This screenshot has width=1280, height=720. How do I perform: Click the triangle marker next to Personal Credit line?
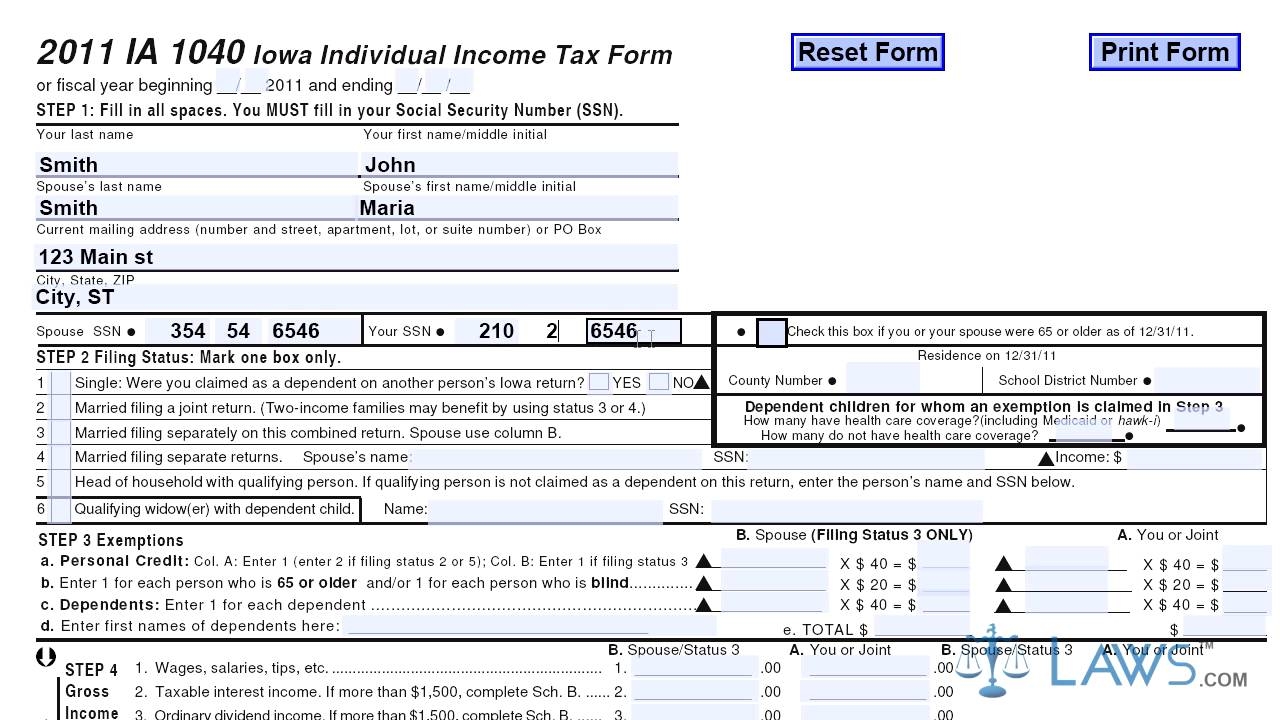(x=705, y=562)
